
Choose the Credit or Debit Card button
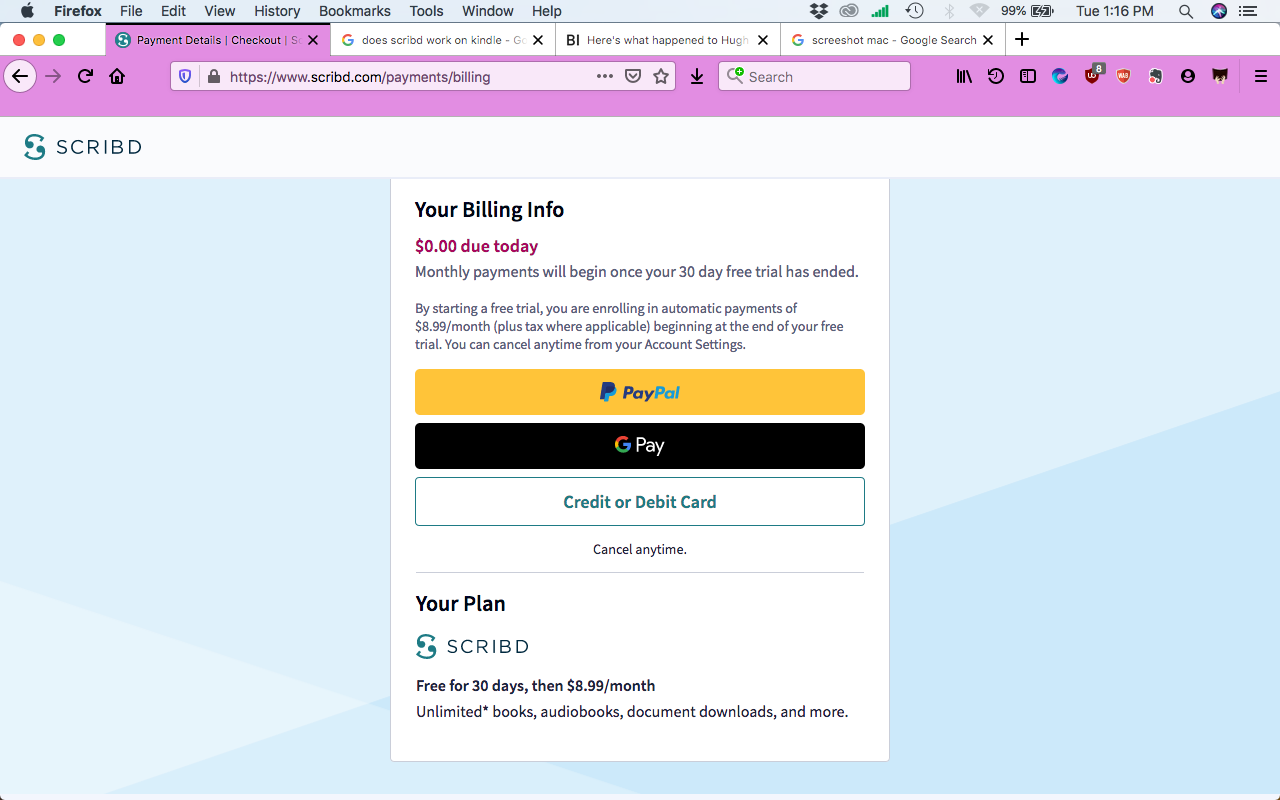click(x=640, y=502)
